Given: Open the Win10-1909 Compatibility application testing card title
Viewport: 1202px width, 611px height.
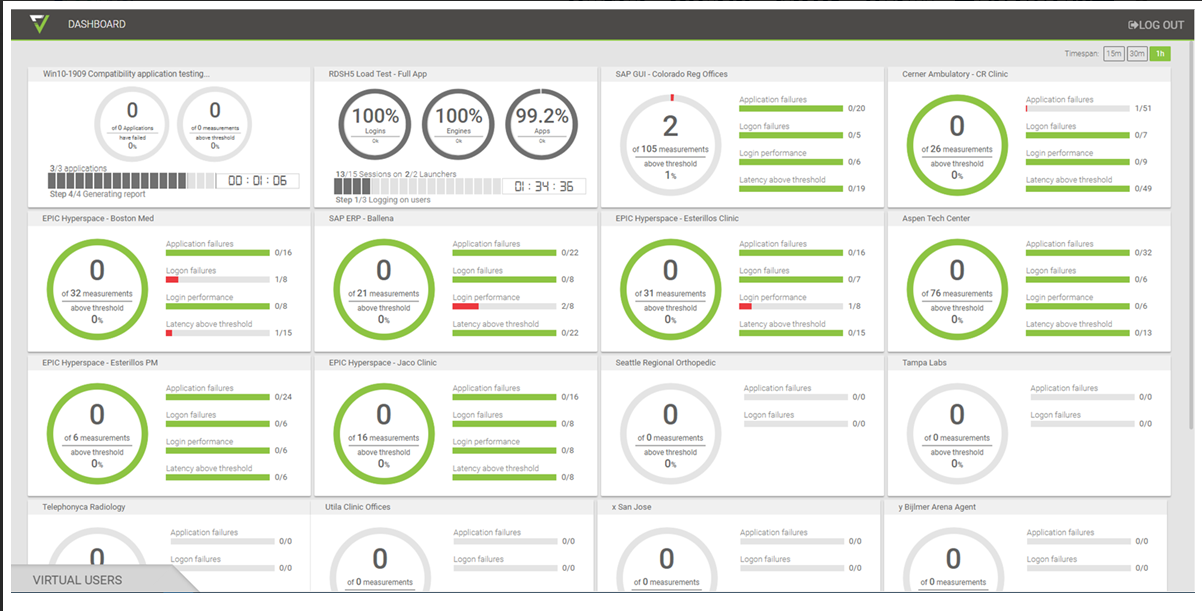Looking at the screenshot, I should [126, 74].
